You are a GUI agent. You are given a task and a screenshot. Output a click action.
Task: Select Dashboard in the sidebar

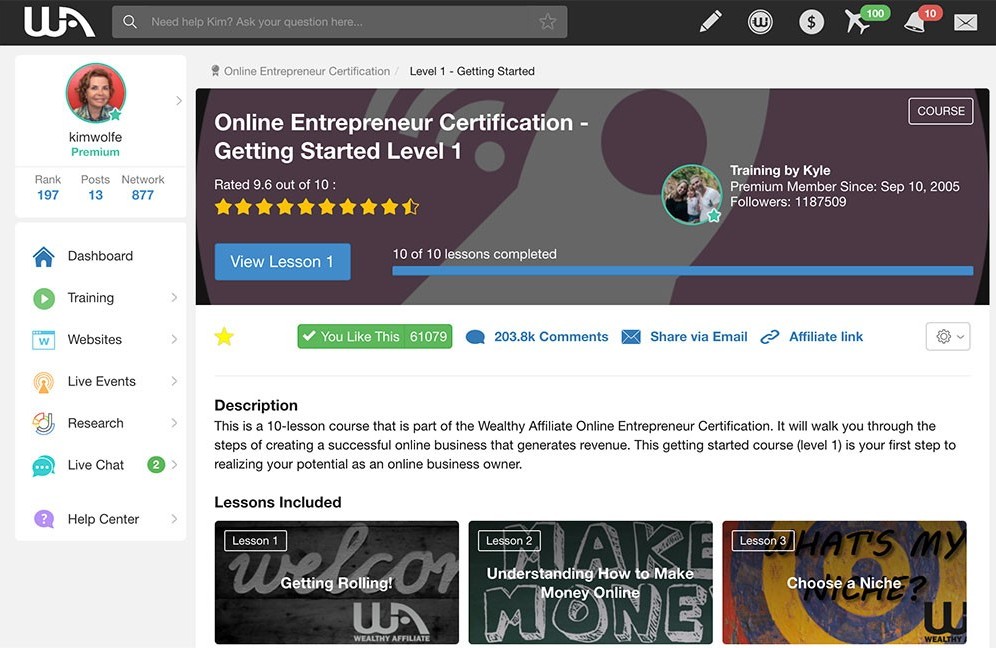pos(100,256)
